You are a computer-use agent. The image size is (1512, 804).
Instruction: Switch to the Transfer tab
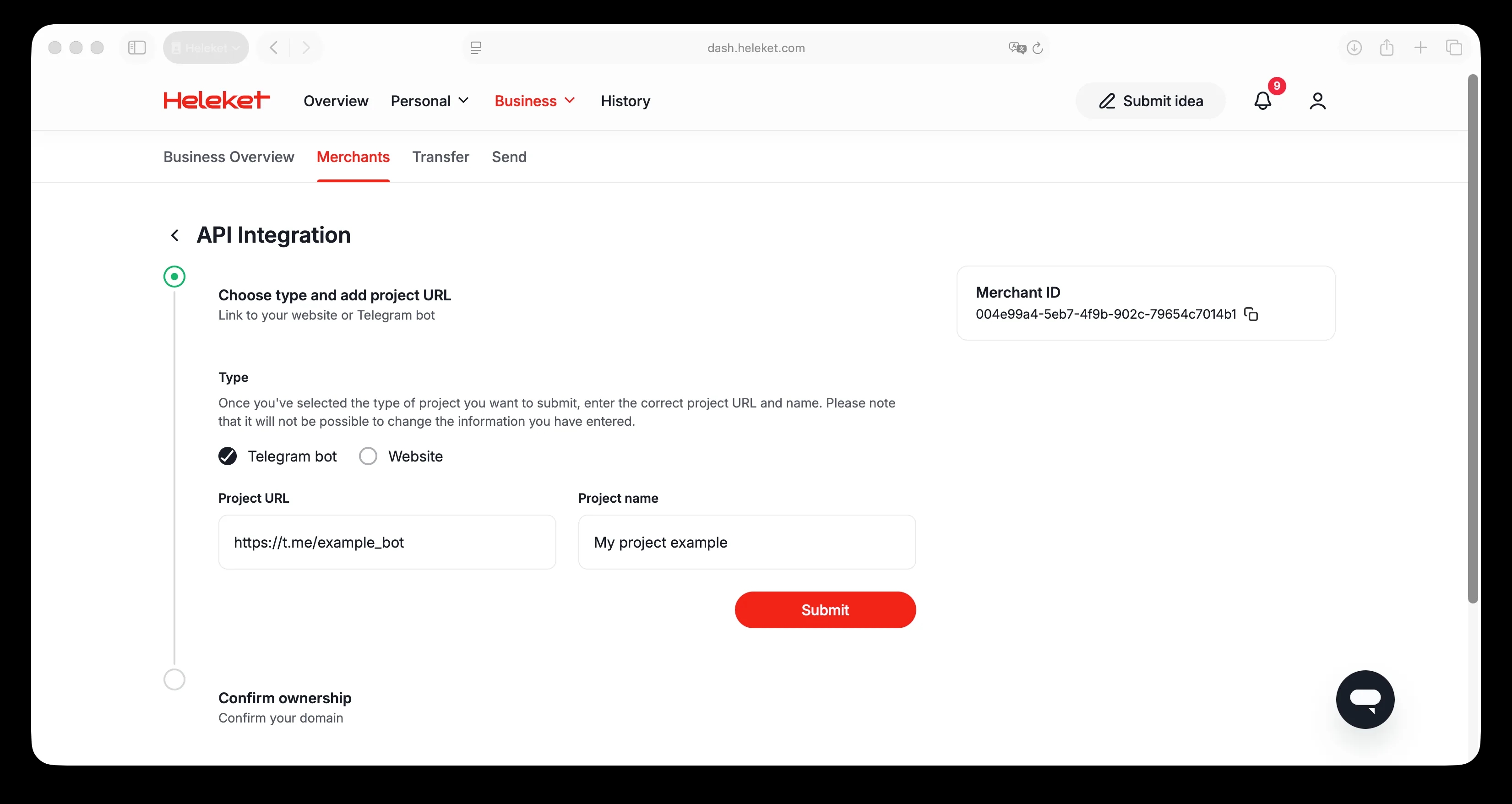pos(440,158)
